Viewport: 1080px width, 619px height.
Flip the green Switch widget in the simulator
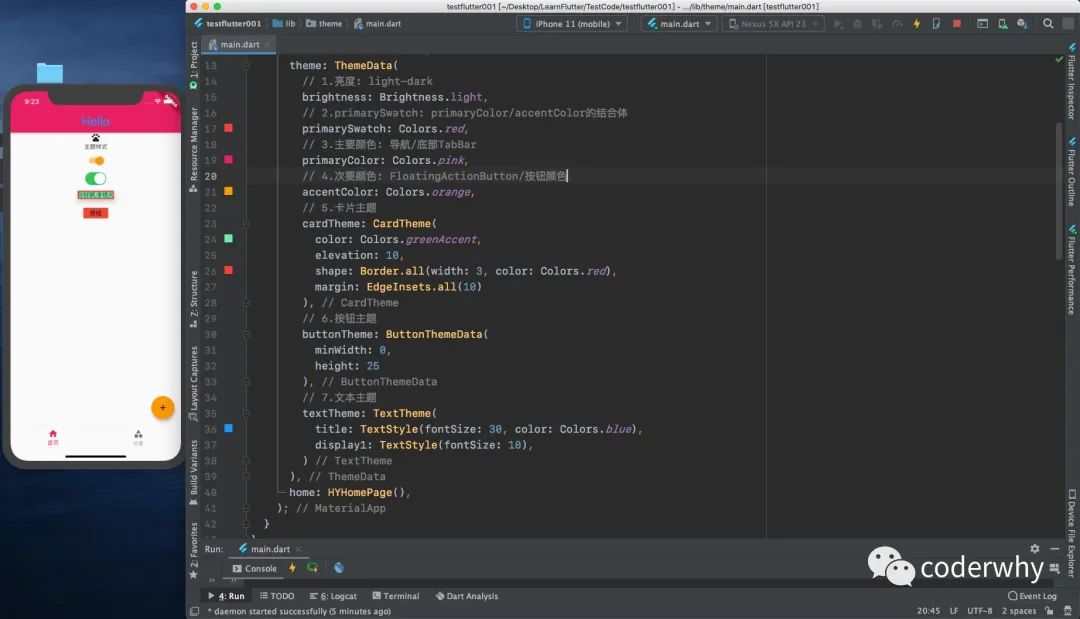point(95,177)
